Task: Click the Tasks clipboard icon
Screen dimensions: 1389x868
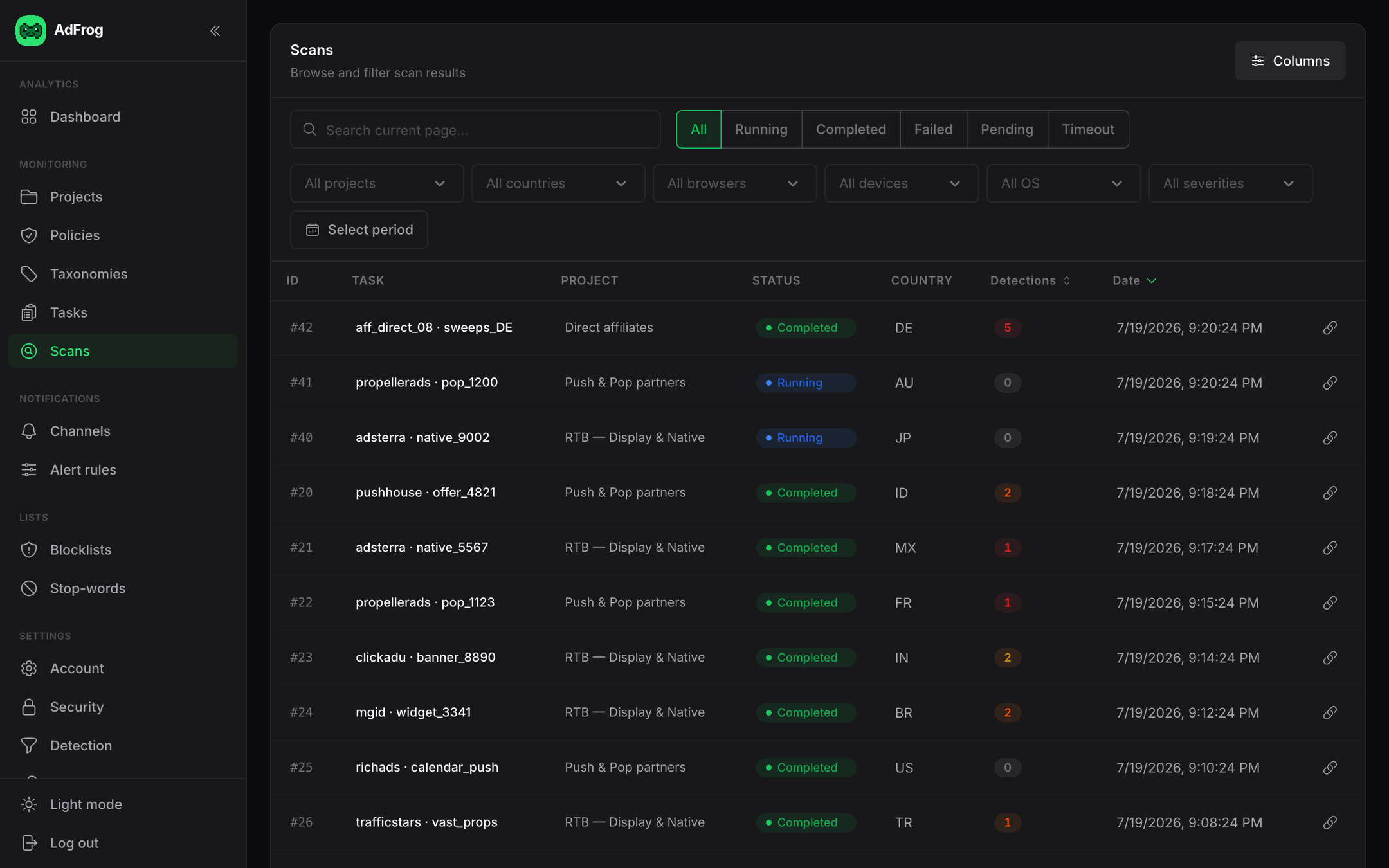Action: [x=29, y=312]
